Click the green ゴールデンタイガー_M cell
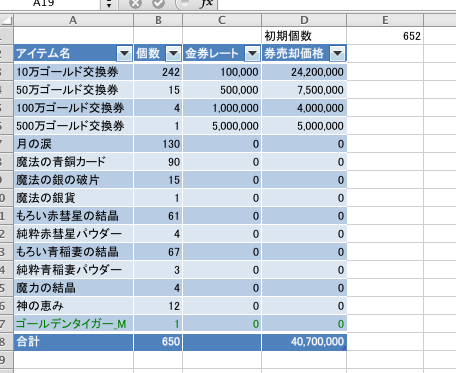456x373 pixels. pos(73,324)
